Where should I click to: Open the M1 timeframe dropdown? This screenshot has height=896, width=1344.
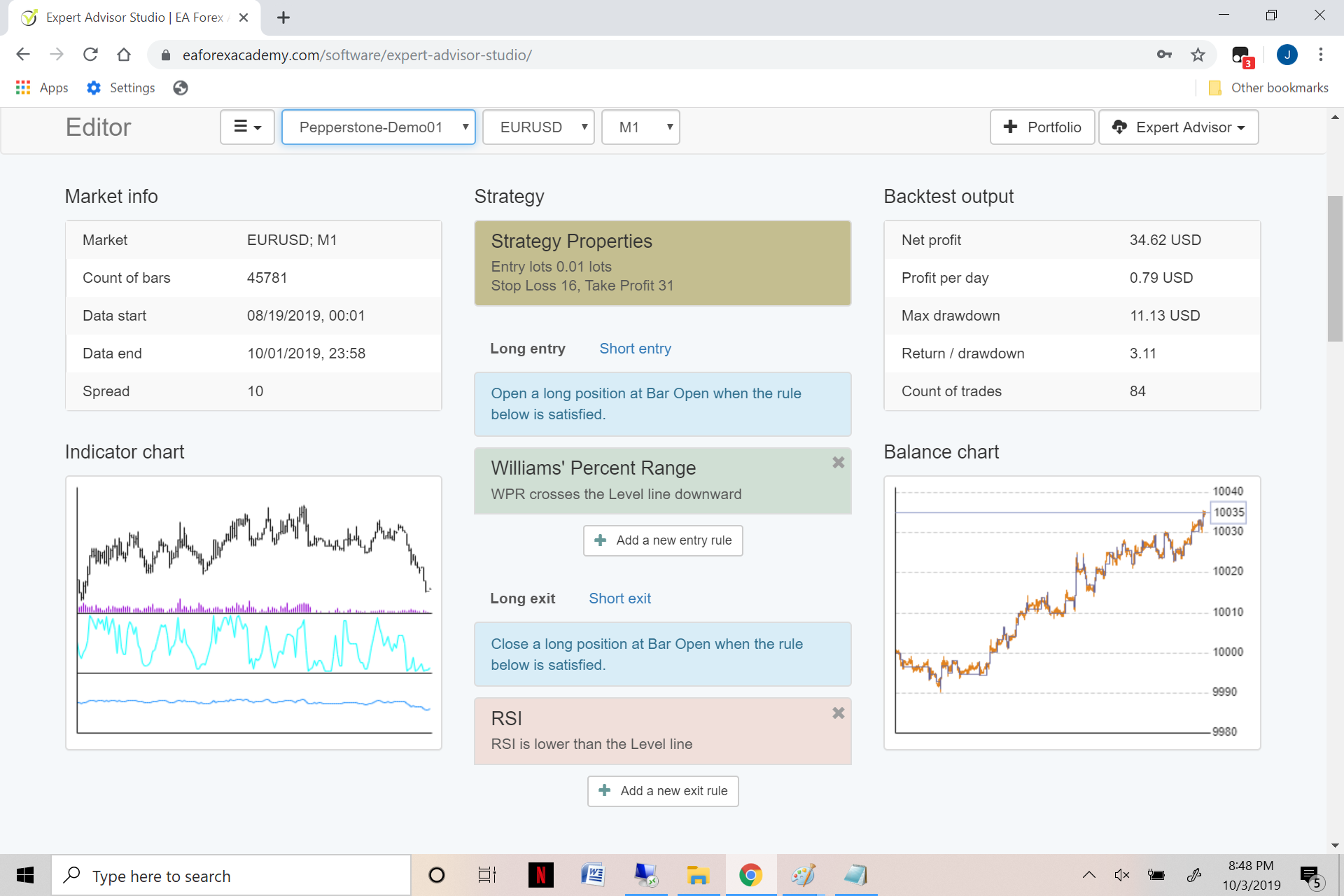coord(640,127)
